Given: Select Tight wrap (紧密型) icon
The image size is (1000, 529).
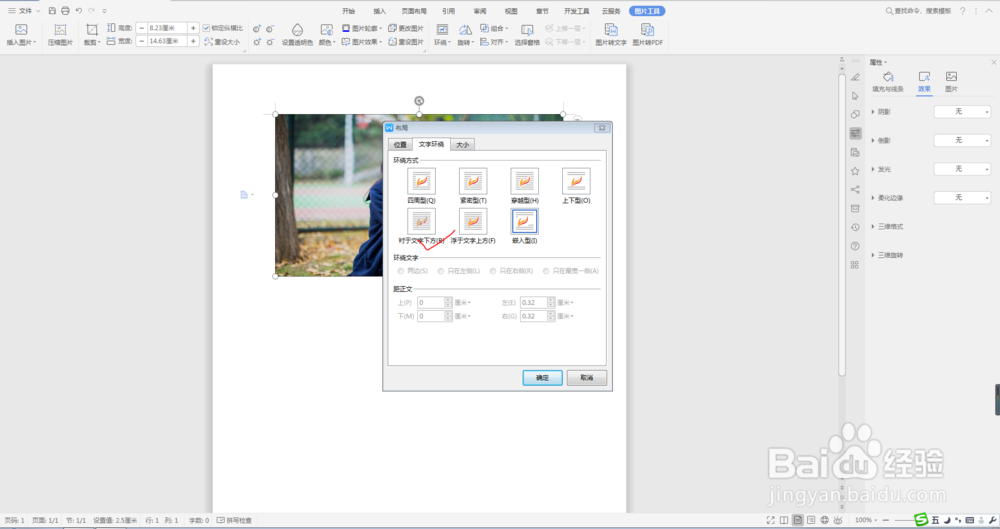Looking at the screenshot, I should point(473,181).
